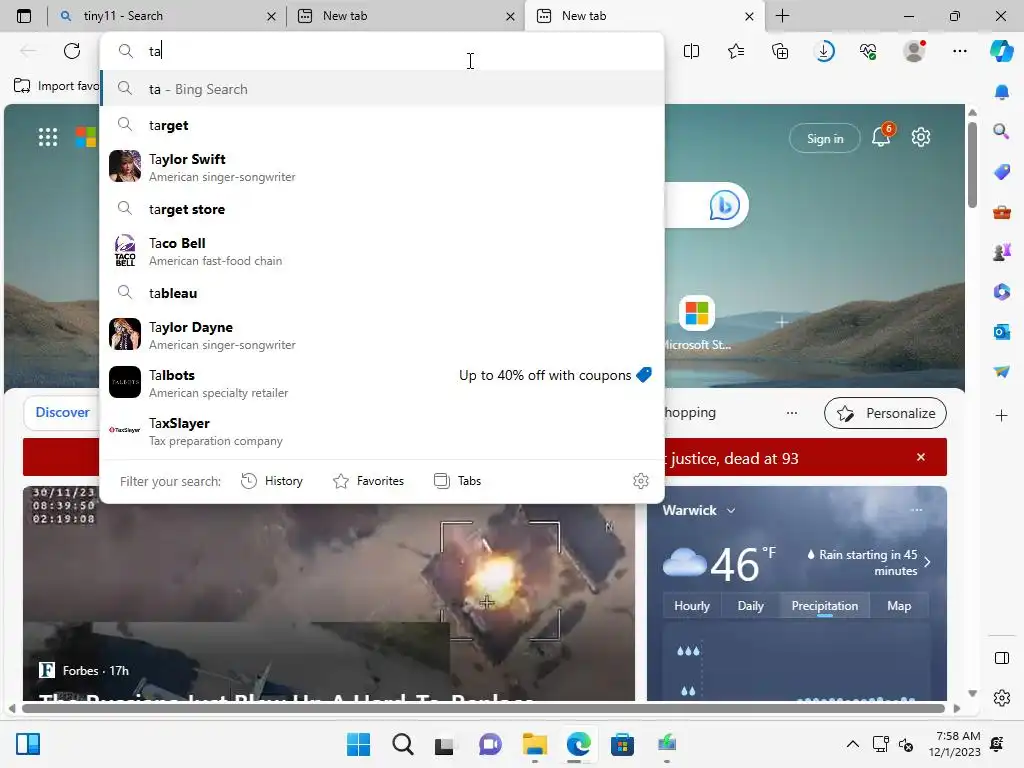Open the Favorites star toolbar icon
This screenshot has width=1024, height=768.
736,51
